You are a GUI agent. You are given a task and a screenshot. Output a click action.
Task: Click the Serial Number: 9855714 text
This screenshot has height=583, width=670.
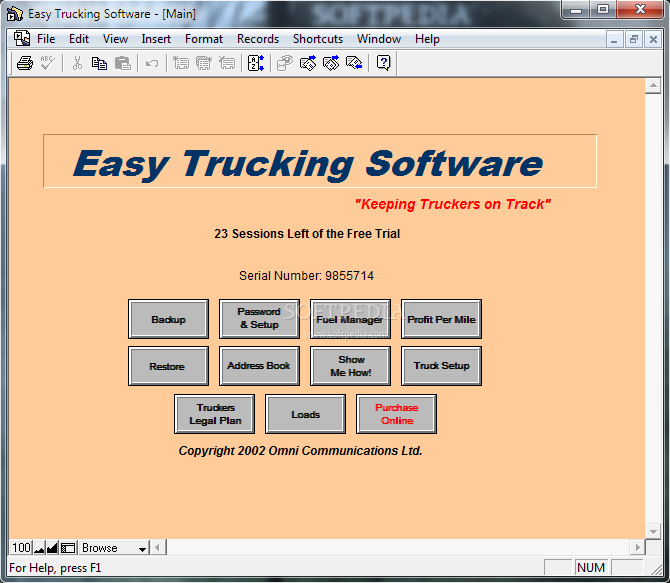[306, 276]
